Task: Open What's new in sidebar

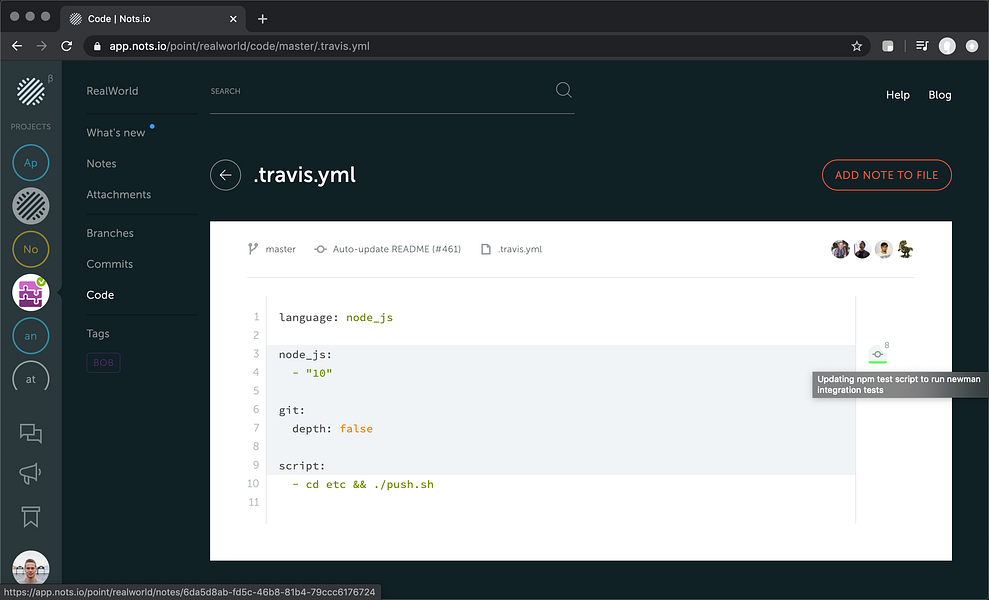Action: [115, 132]
